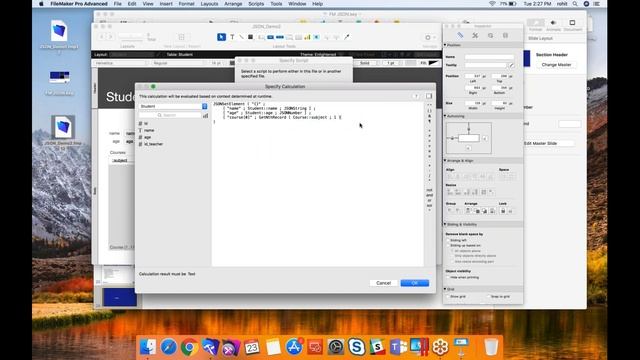Open the Layouts menu

209,4
